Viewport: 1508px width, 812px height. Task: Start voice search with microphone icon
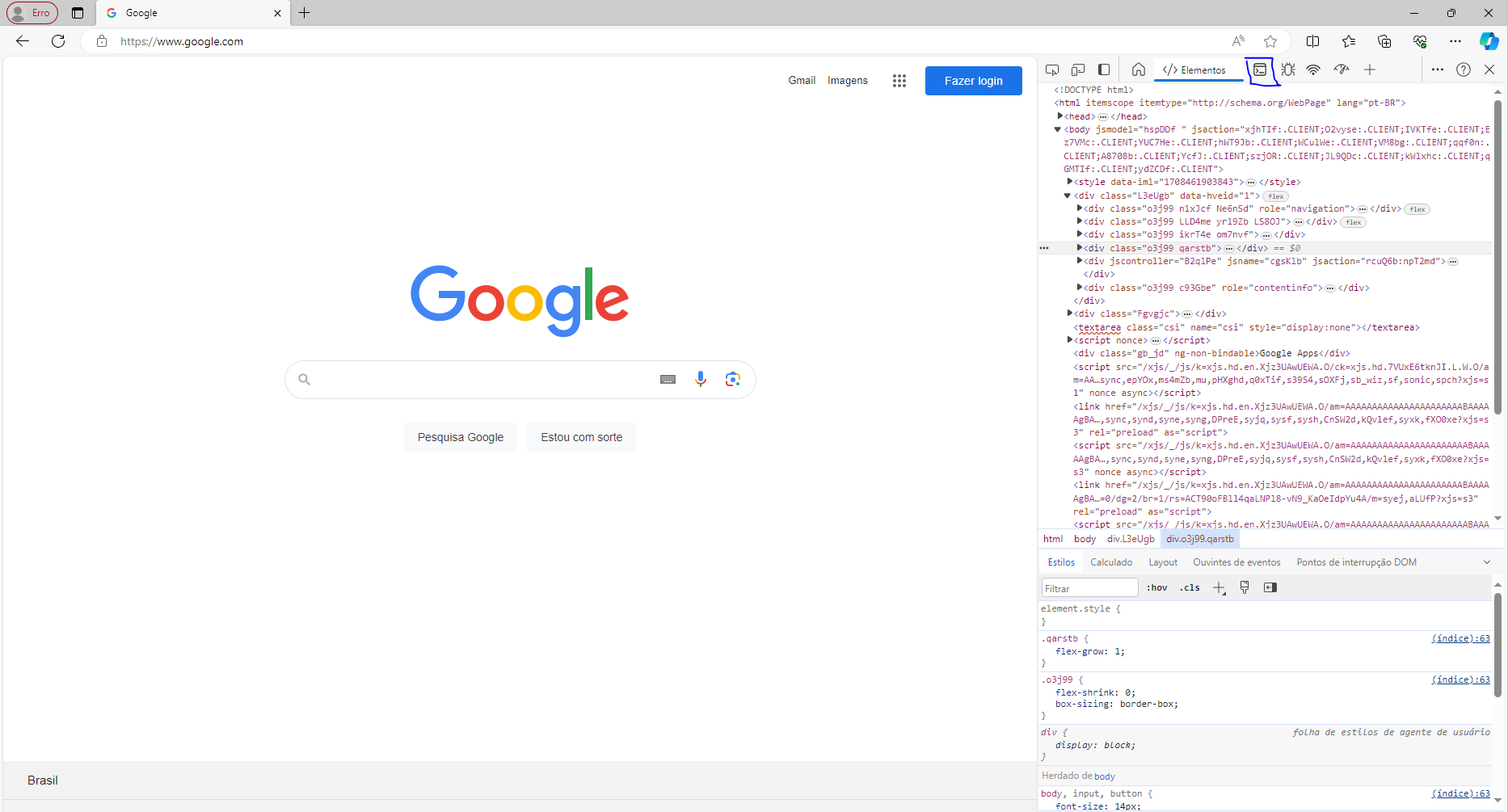coord(701,379)
